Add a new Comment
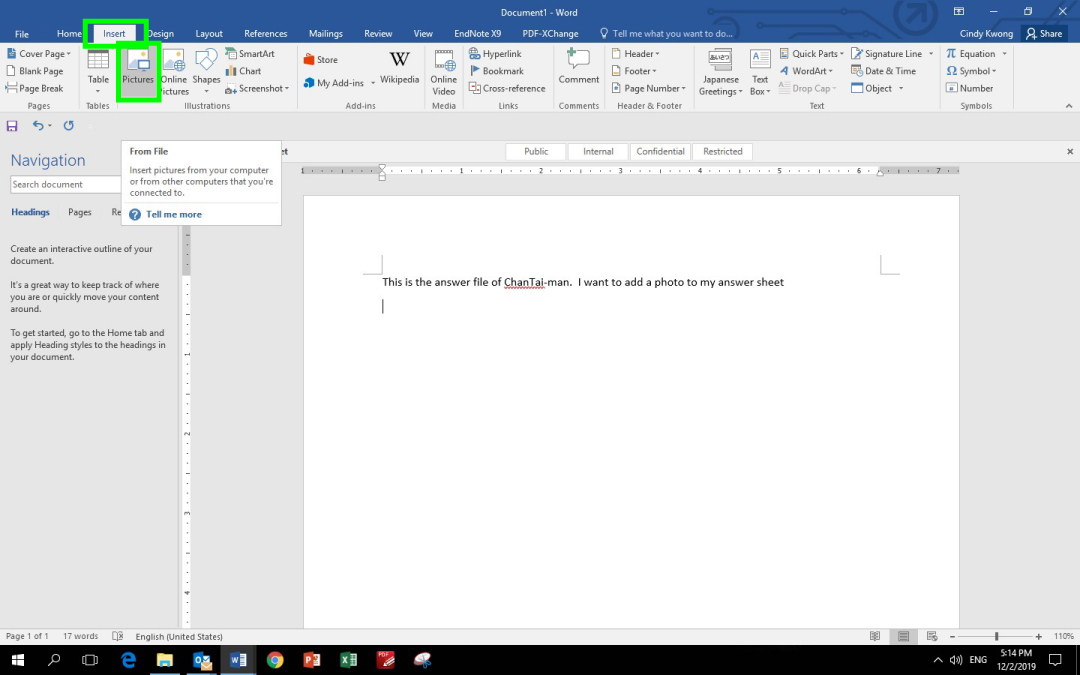 tap(579, 68)
